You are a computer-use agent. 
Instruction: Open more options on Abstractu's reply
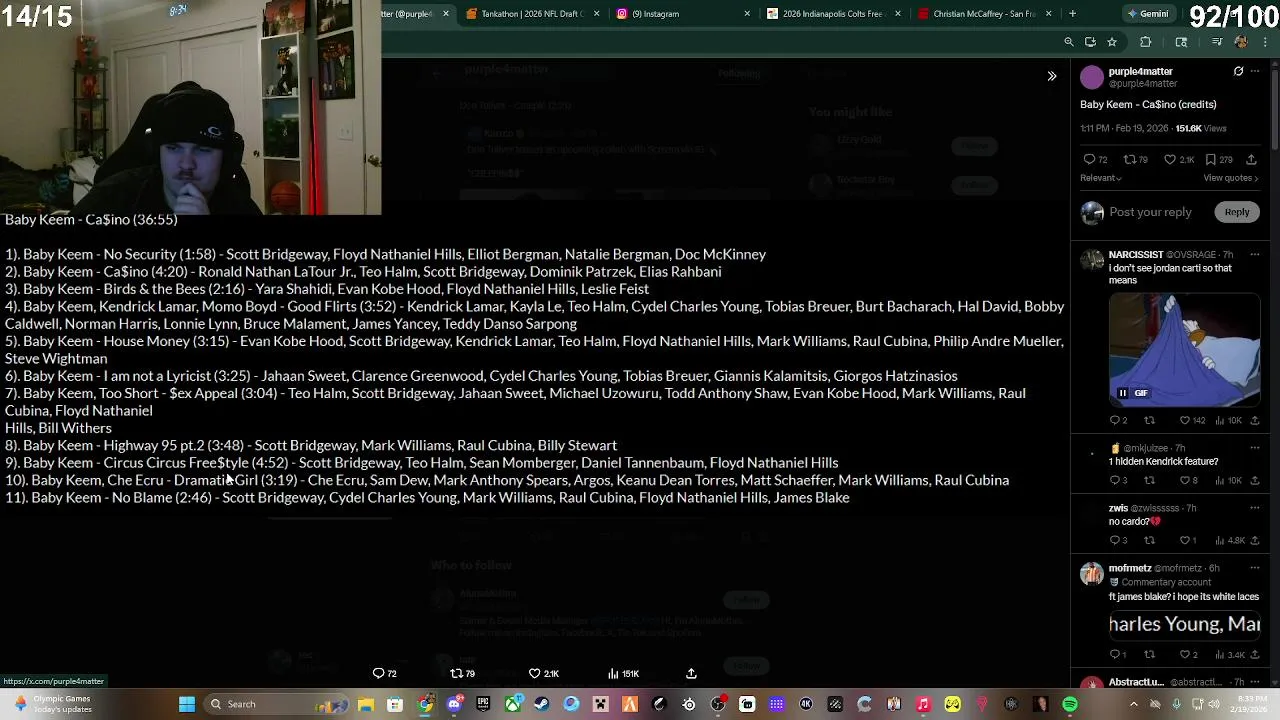(x=1255, y=682)
